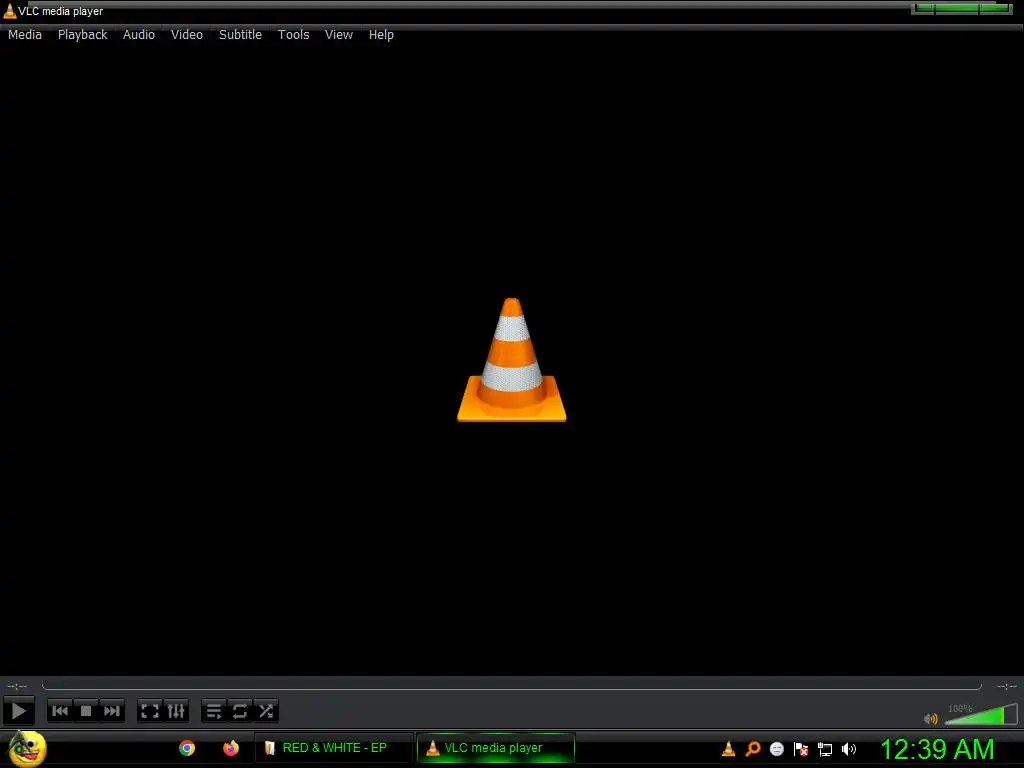The height and width of the screenshot is (768, 1024).
Task: Select the VLC media player taskbar button
Action: pyautogui.click(x=496, y=748)
